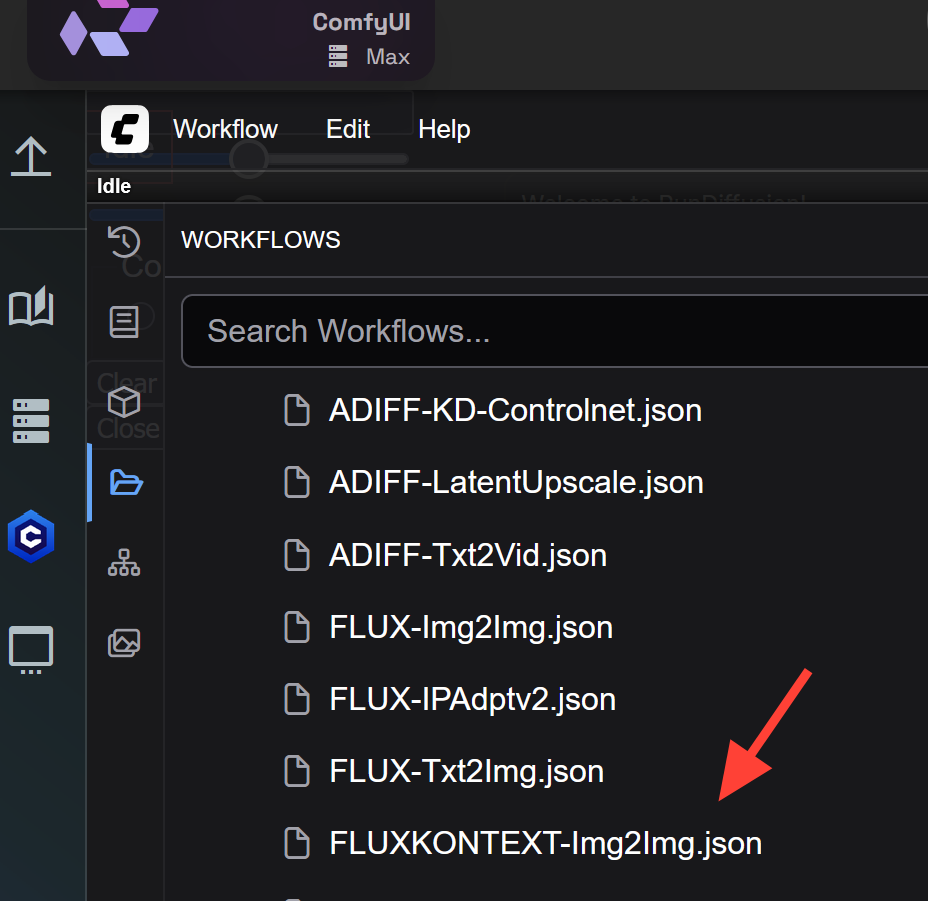Open the Edit menu
Image resolution: width=928 pixels, height=901 pixels.
[x=348, y=129]
